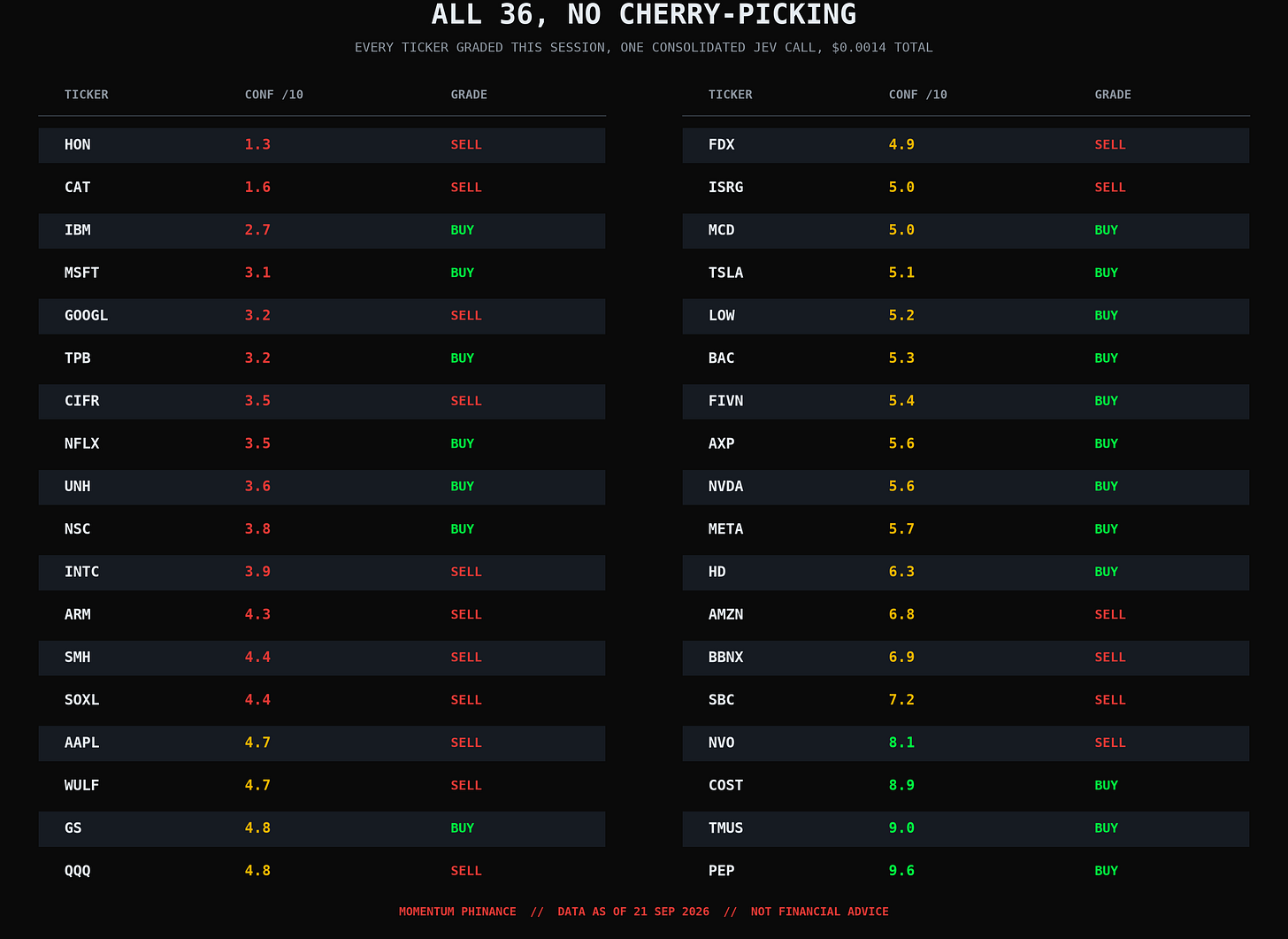Click PEP's 9.6 confidence value
This screenshot has height=939, width=1288.
tap(901, 871)
